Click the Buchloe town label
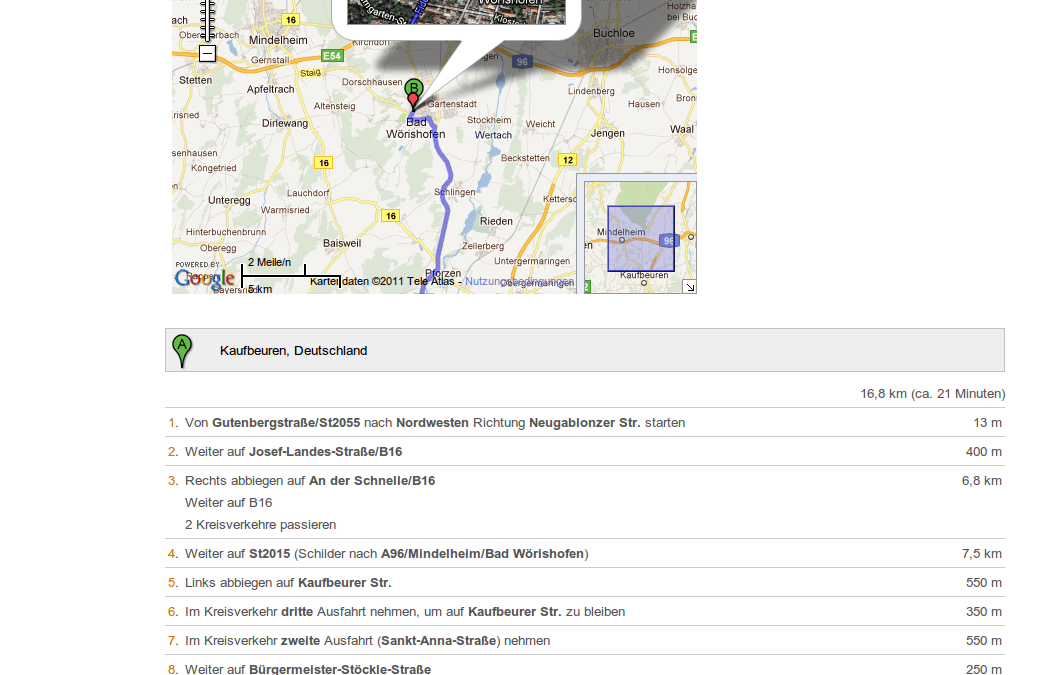The width and height of the screenshot is (1050, 675). (613, 33)
